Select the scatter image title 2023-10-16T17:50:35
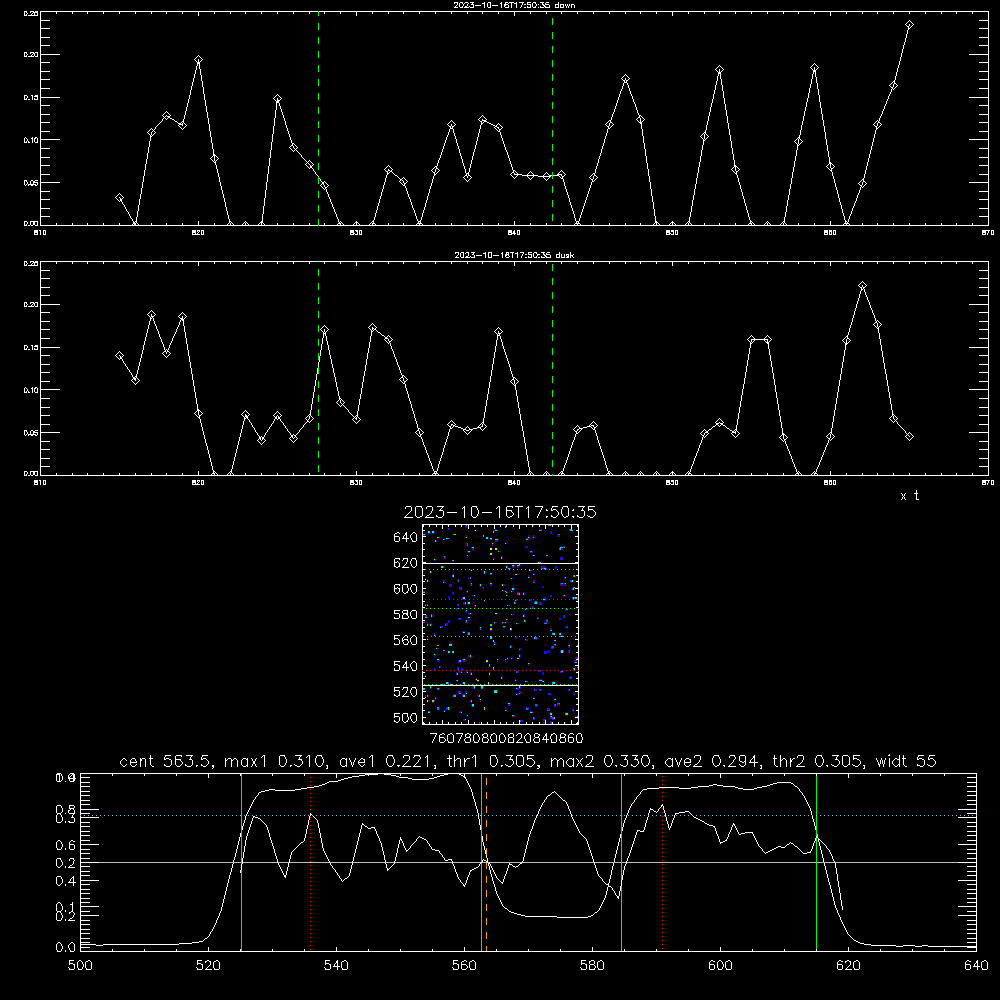 [x=499, y=513]
